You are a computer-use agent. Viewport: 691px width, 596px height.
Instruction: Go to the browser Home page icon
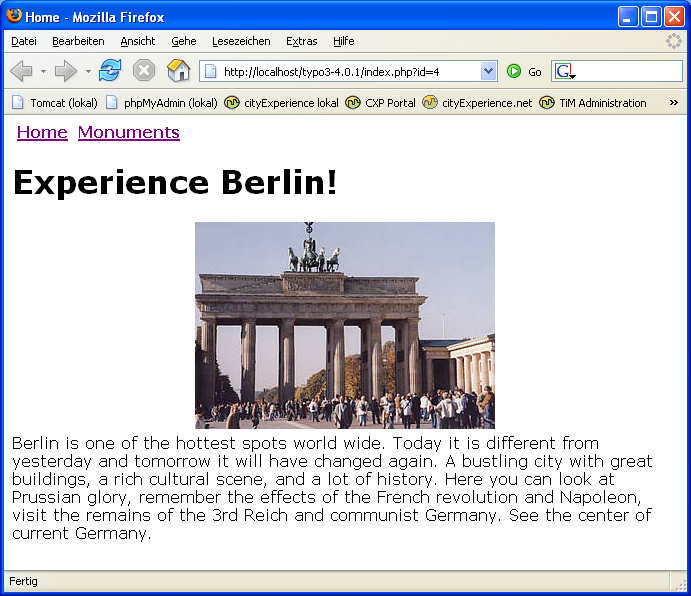178,71
